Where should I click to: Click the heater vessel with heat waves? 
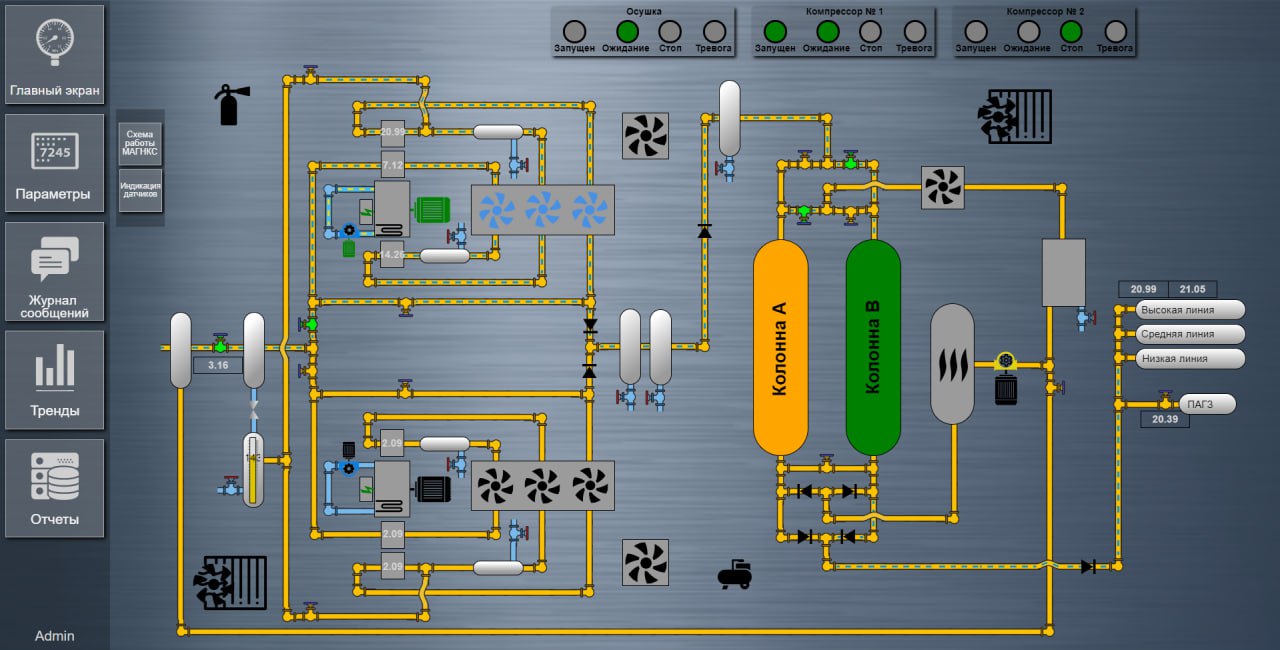pos(952,363)
